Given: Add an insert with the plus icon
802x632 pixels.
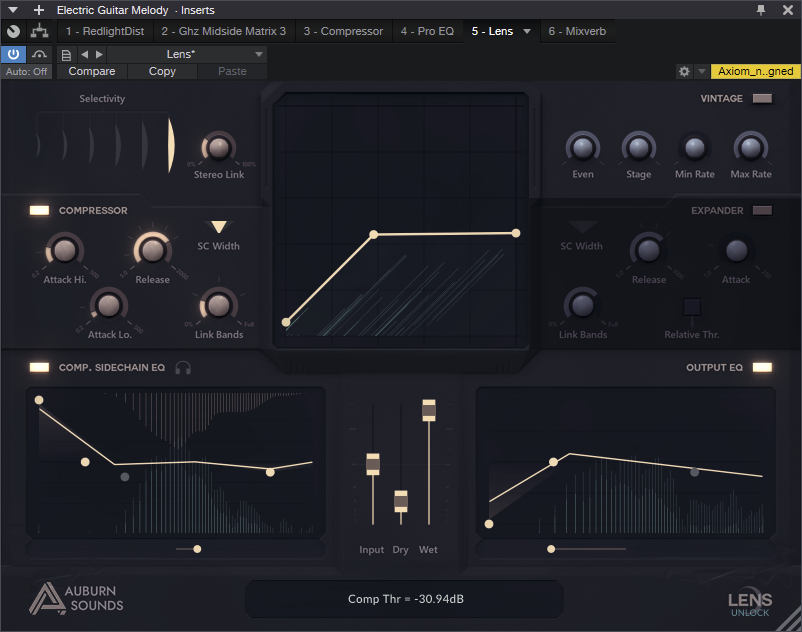Looking at the screenshot, I should 38,10.
